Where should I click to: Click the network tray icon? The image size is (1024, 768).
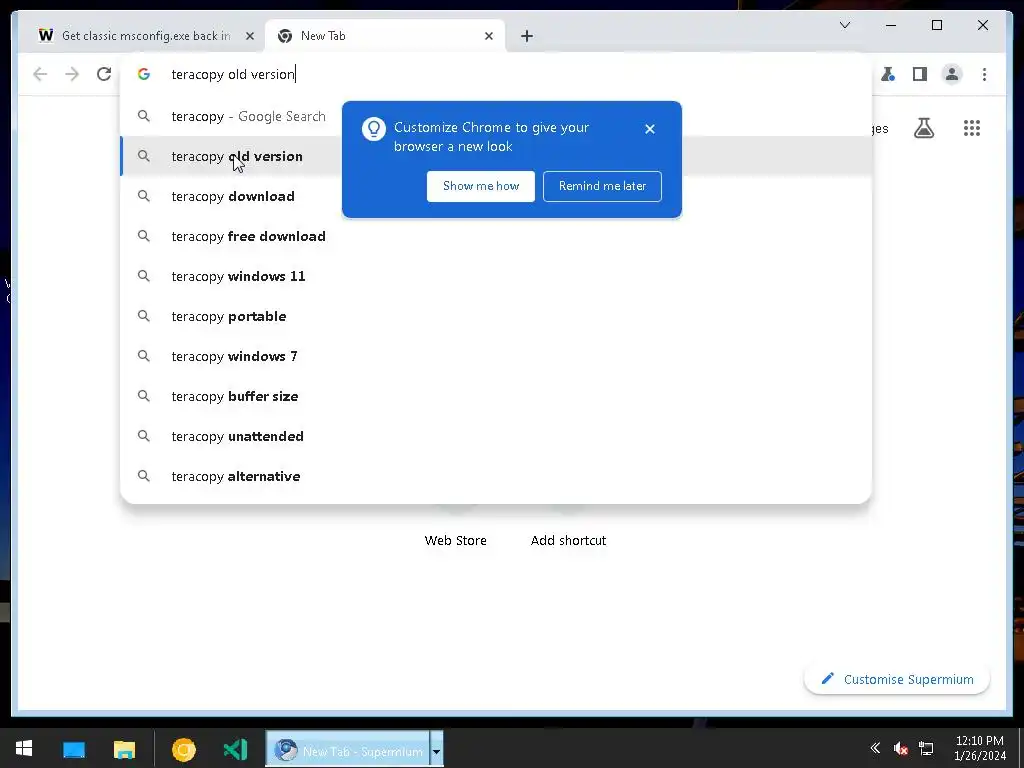click(x=925, y=748)
